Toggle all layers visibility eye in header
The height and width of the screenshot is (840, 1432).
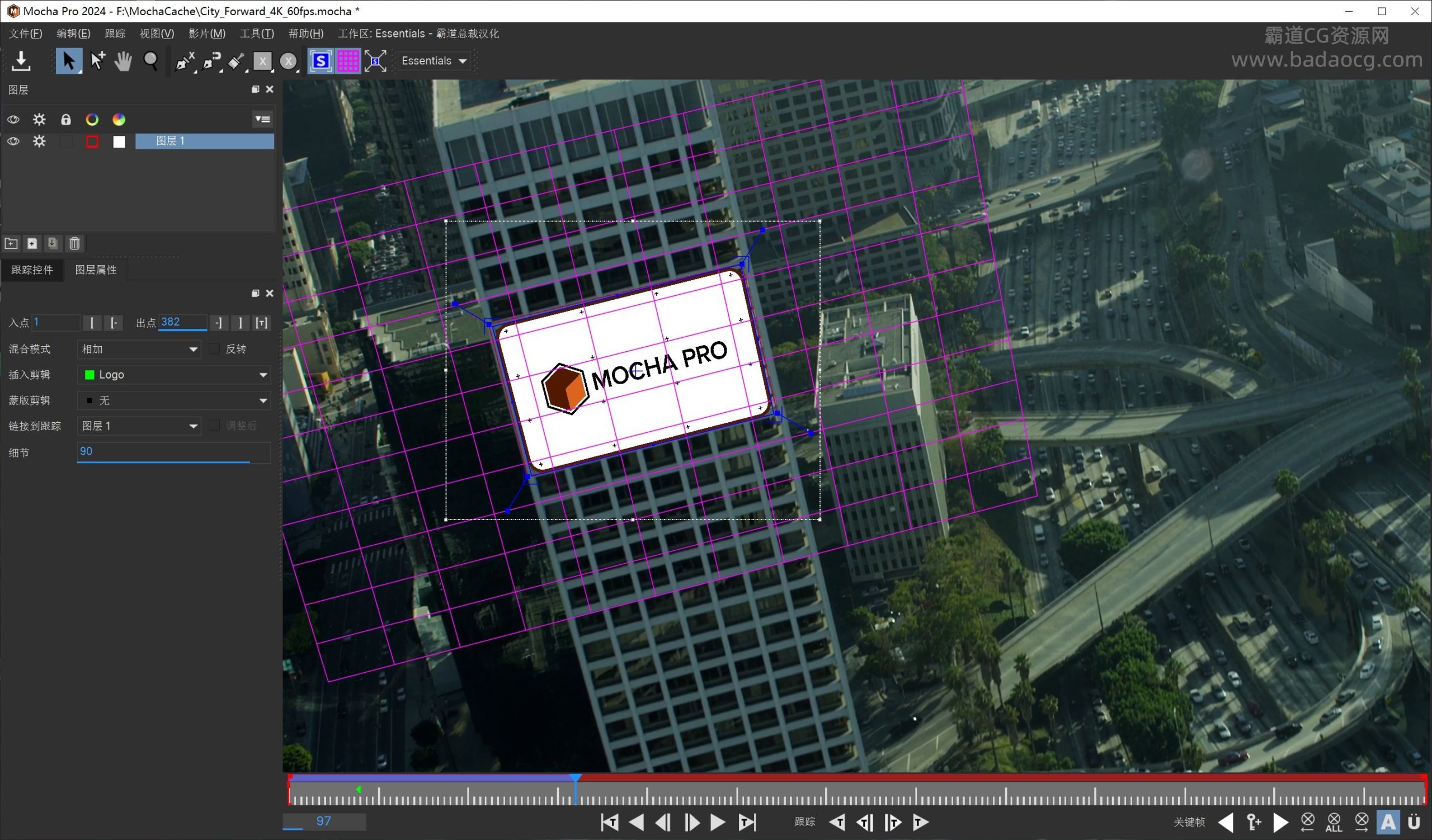click(13, 119)
